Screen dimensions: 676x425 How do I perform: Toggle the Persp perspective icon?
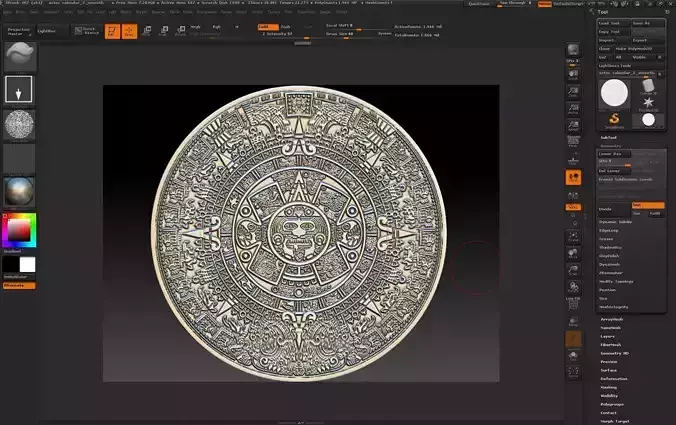coord(573,142)
